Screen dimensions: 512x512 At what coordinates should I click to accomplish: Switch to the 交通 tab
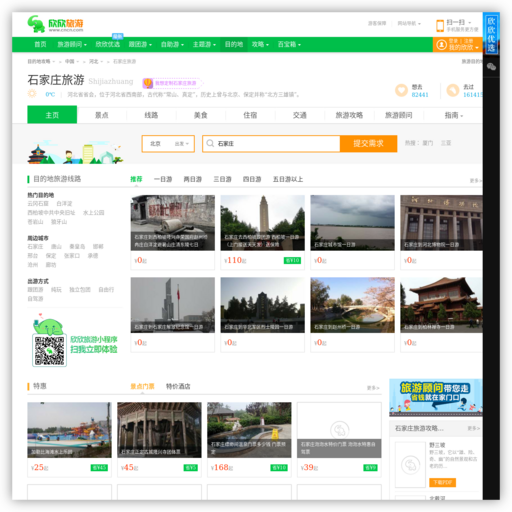300,115
